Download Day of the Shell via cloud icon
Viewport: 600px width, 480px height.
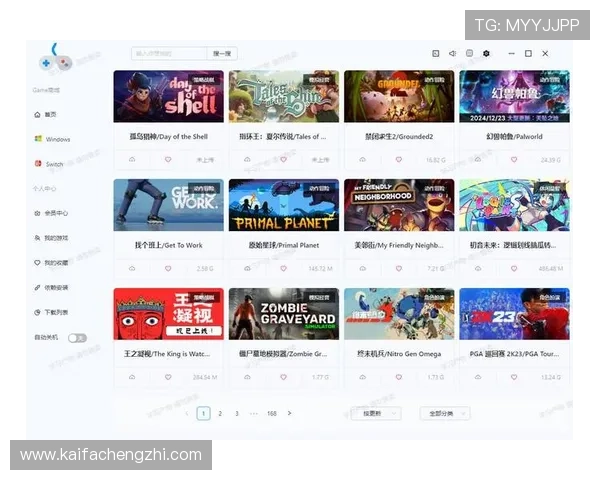click(132, 159)
